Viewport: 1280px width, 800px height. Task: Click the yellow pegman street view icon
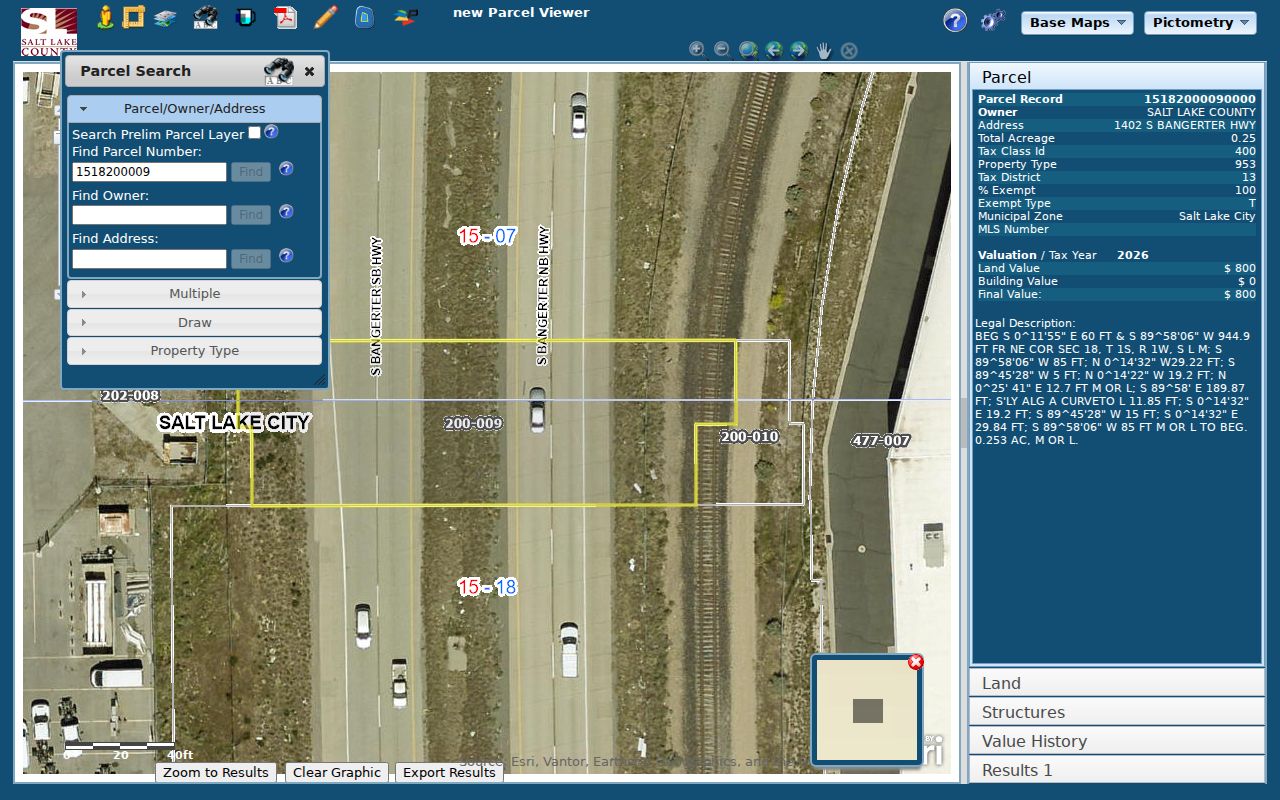coord(105,17)
